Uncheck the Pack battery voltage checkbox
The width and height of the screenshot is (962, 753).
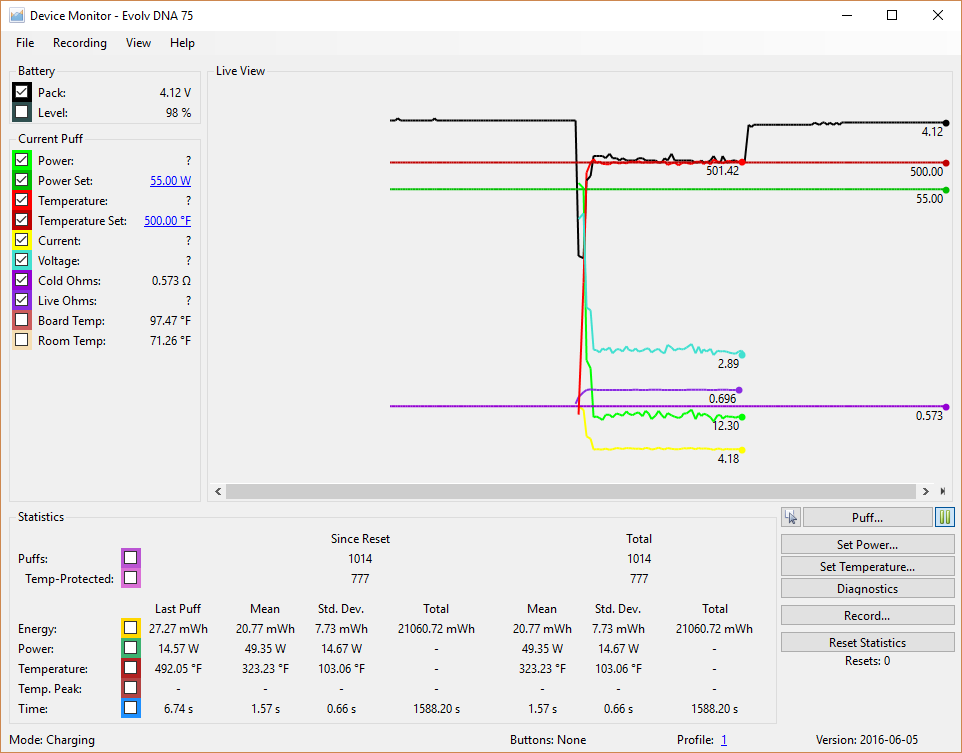coord(22,93)
